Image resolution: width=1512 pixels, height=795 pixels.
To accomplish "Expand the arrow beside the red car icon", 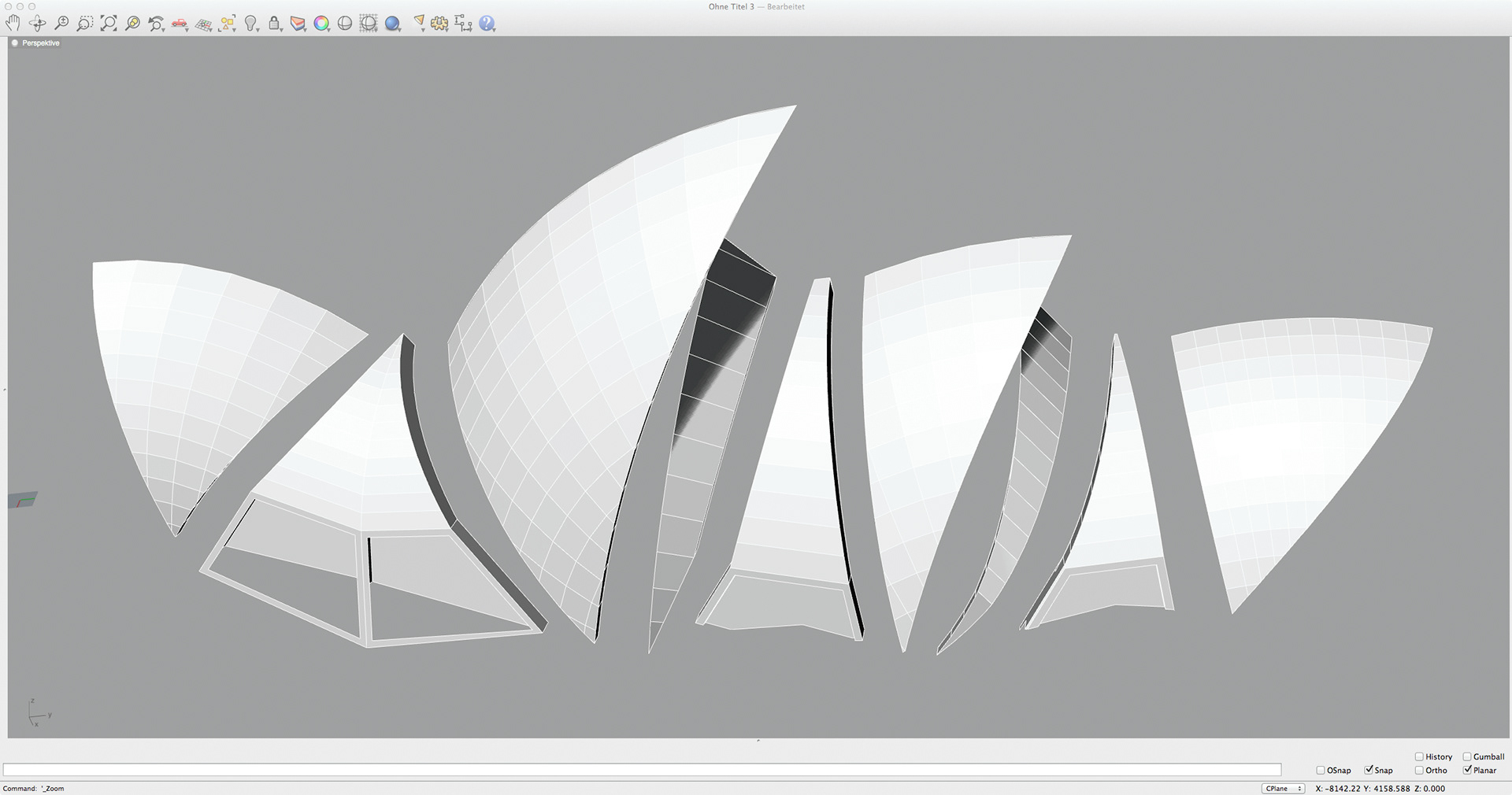I will click(186, 31).
